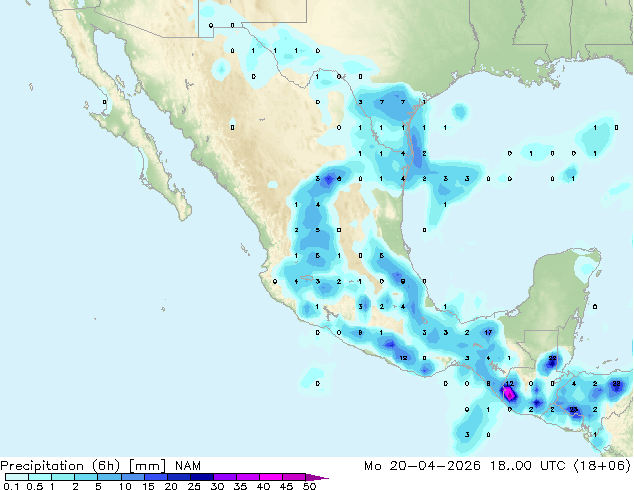The height and width of the screenshot is (490, 634).
Task: Click the 1–2 mm legend color swatch
Action: point(63,477)
